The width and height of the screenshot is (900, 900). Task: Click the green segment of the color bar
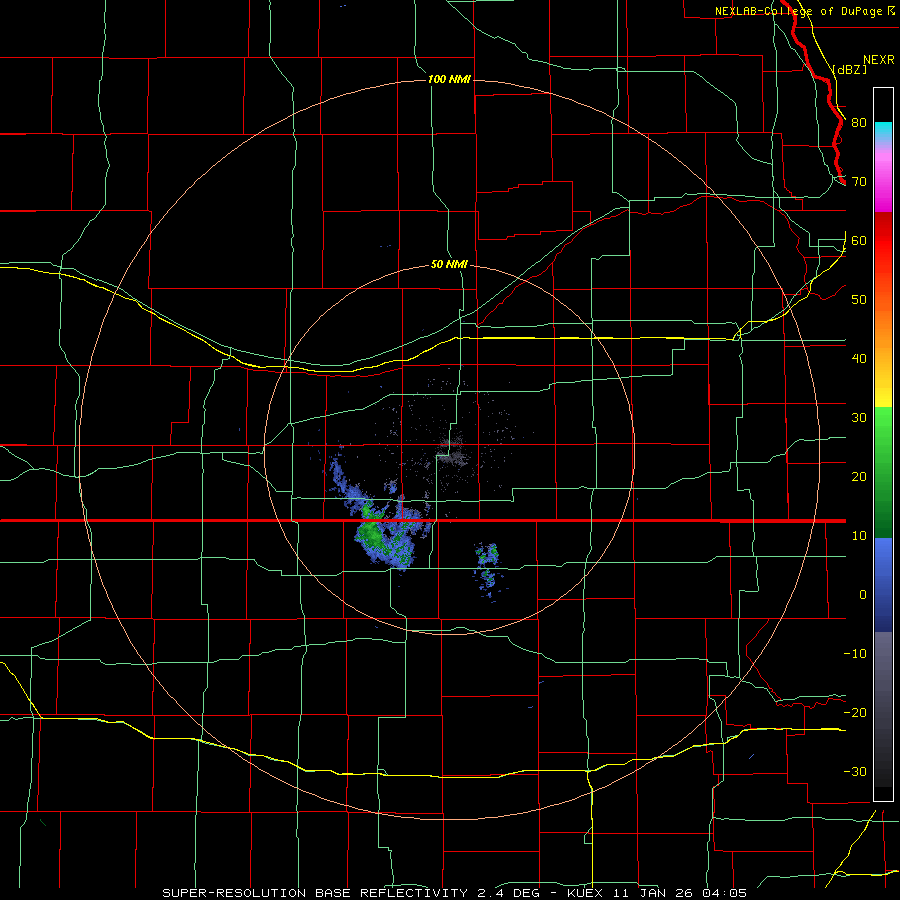(x=883, y=473)
